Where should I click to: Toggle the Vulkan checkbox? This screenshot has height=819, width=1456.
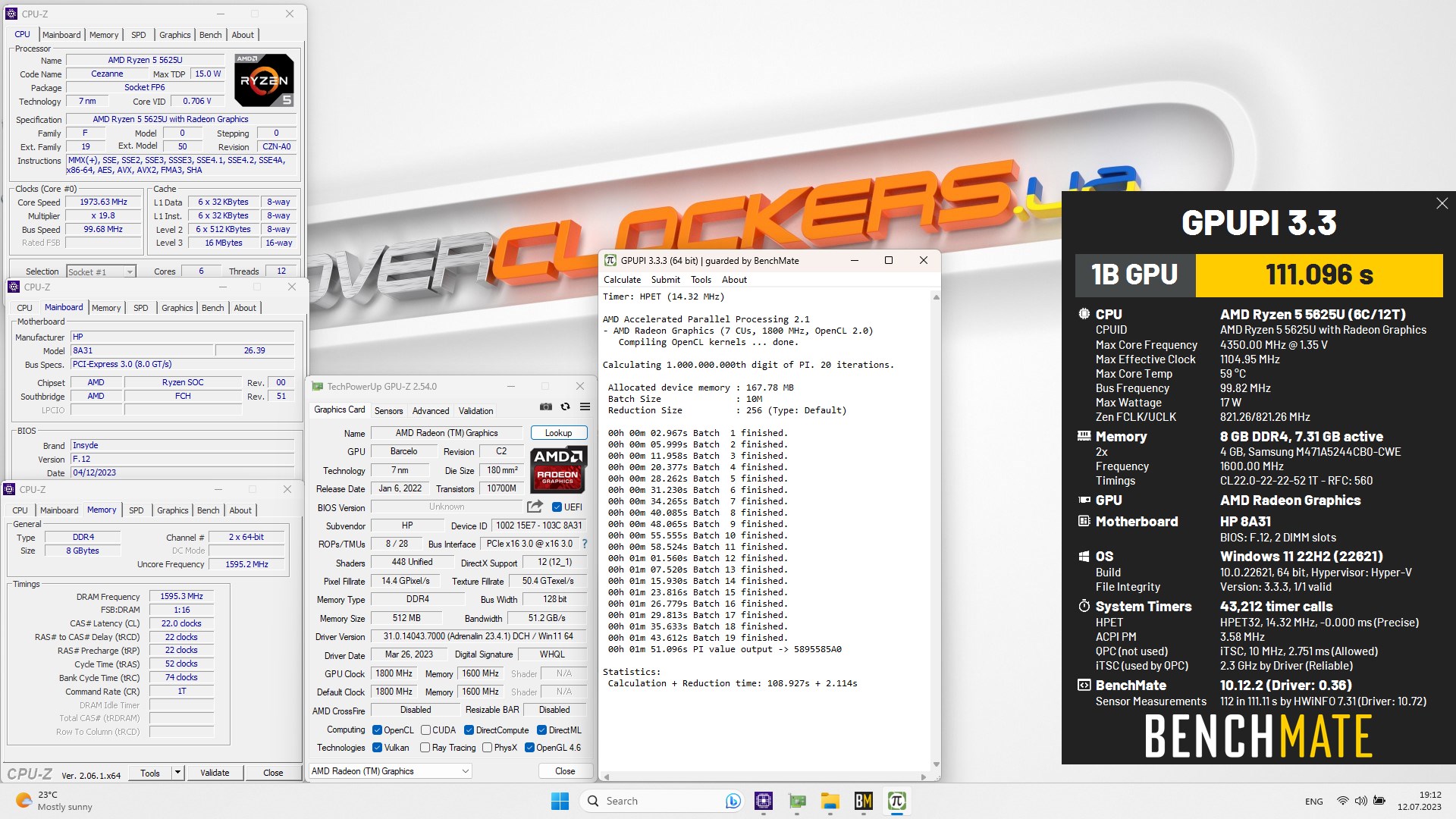coord(377,748)
